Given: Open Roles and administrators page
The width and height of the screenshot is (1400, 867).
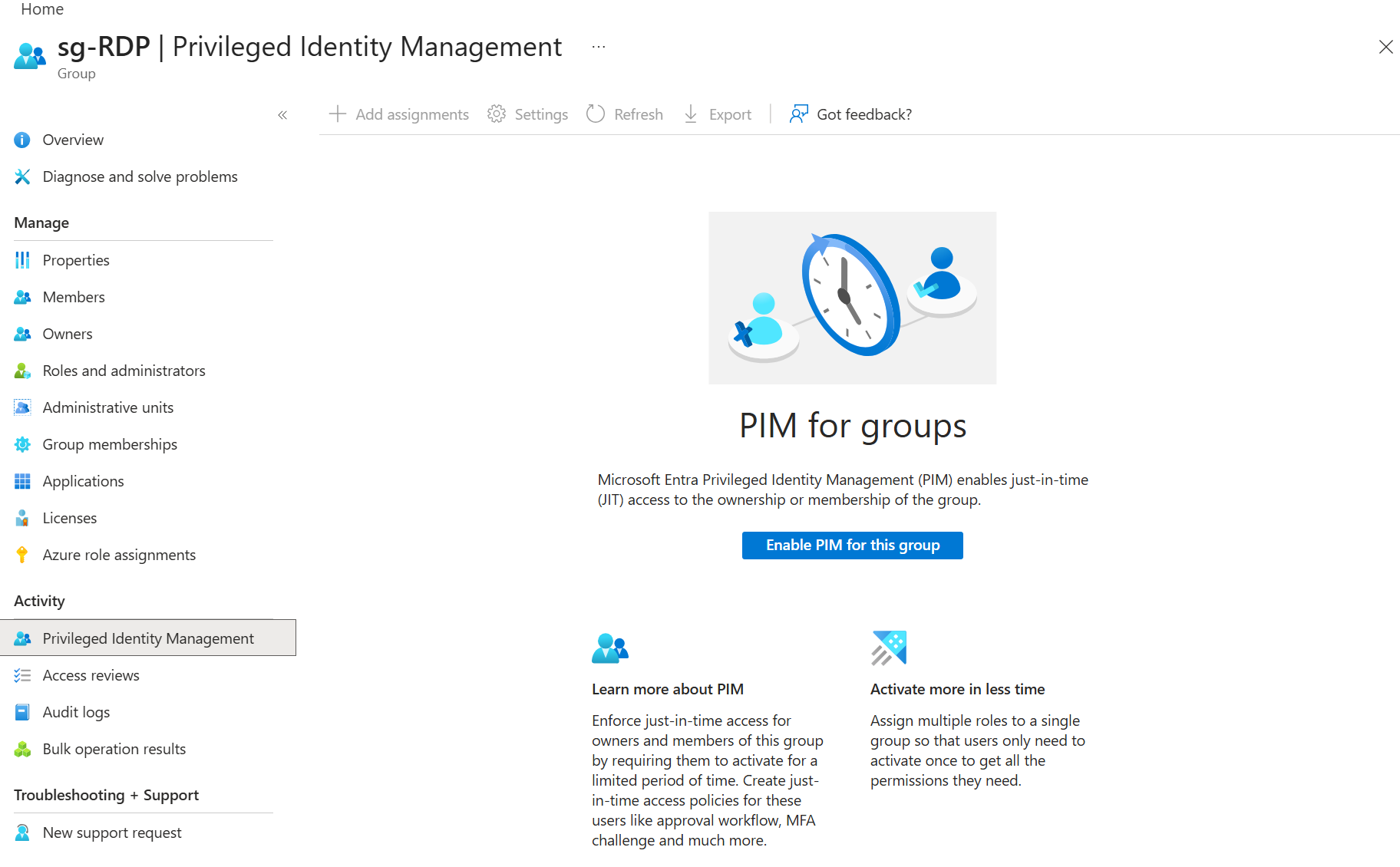Looking at the screenshot, I should [124, 371].
